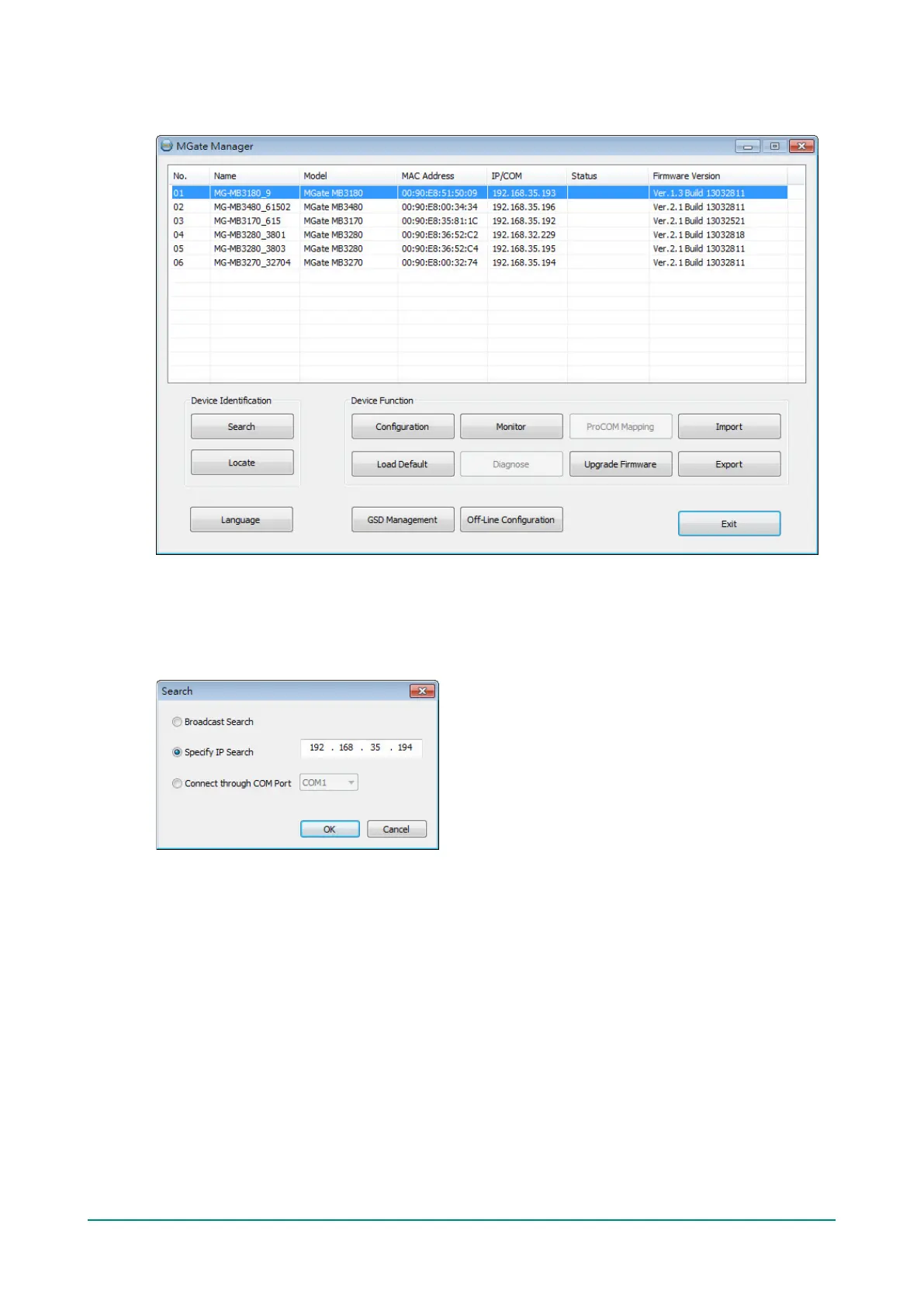
Task: Click model cell MGate MB3480
Action: (x=333, y=207)
